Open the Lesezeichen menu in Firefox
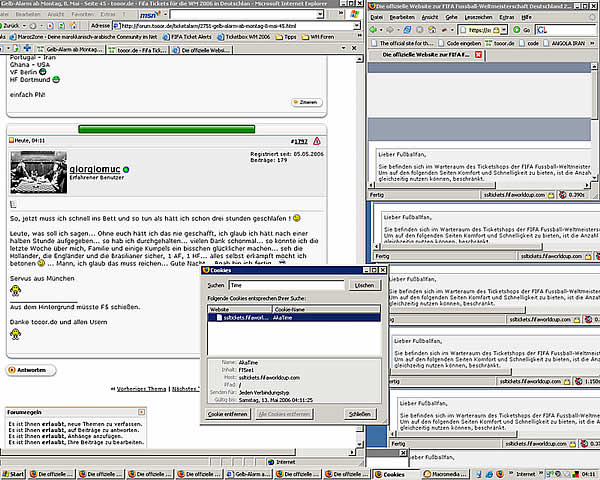 coord(481,17)
